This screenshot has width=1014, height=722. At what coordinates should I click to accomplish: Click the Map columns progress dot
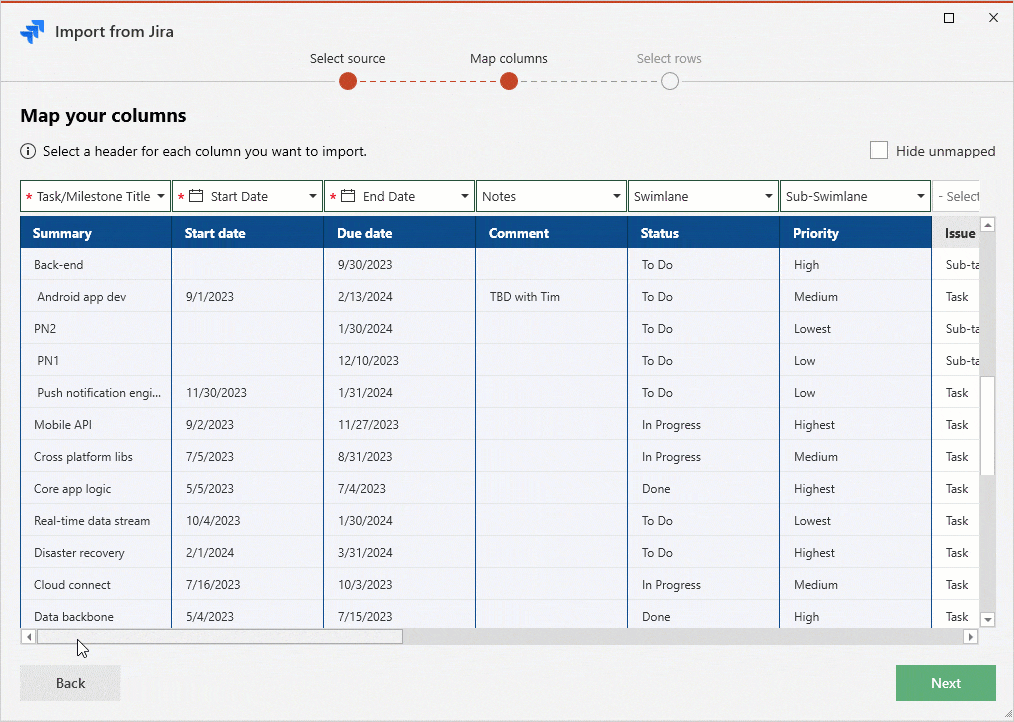pyautogui.click(x=509, y=81)
